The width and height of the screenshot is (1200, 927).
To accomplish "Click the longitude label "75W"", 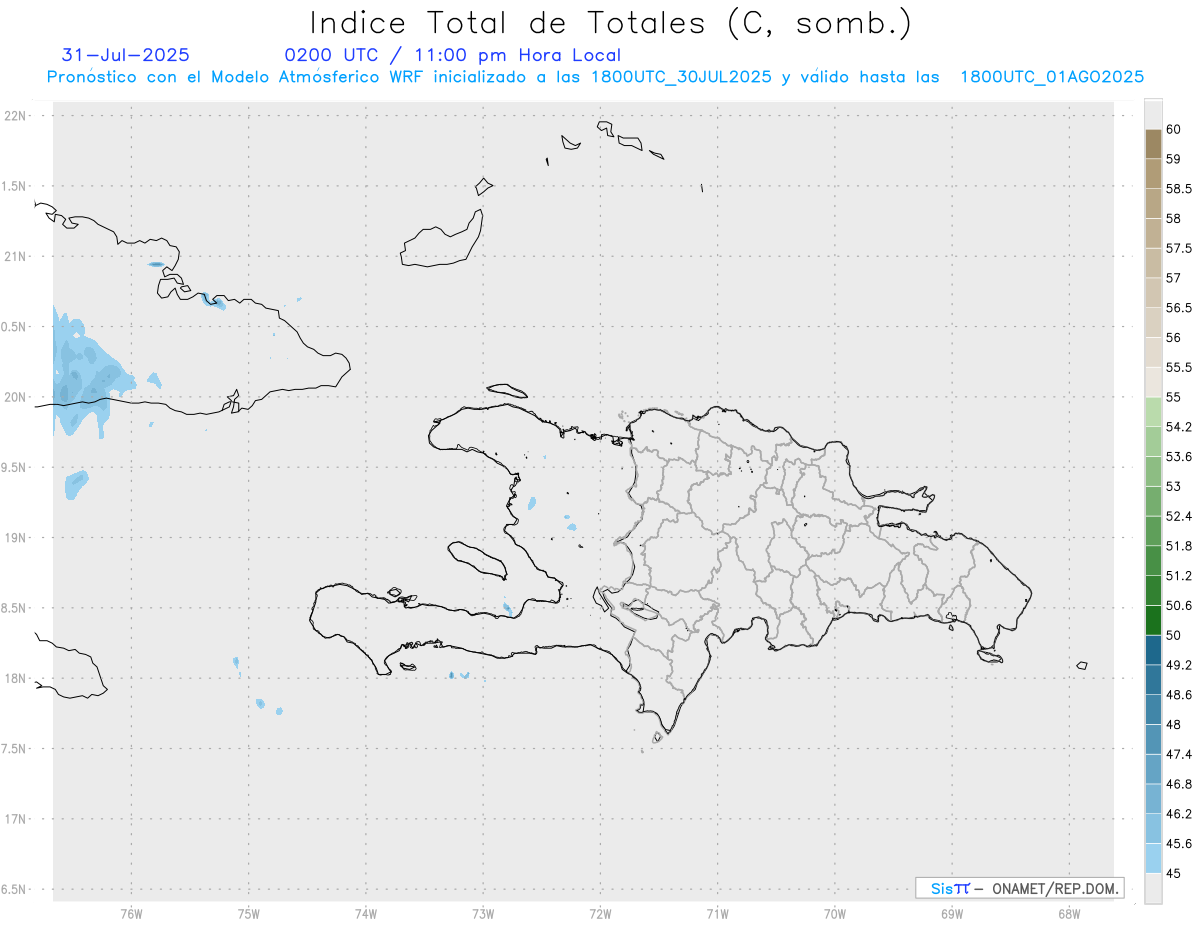I will coord(248,913).
